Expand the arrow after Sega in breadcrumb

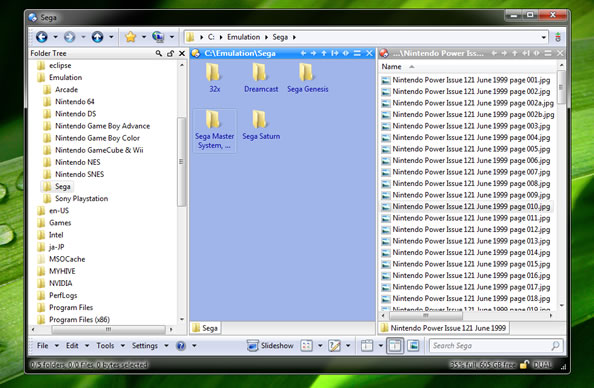click(x=294, y=37)
